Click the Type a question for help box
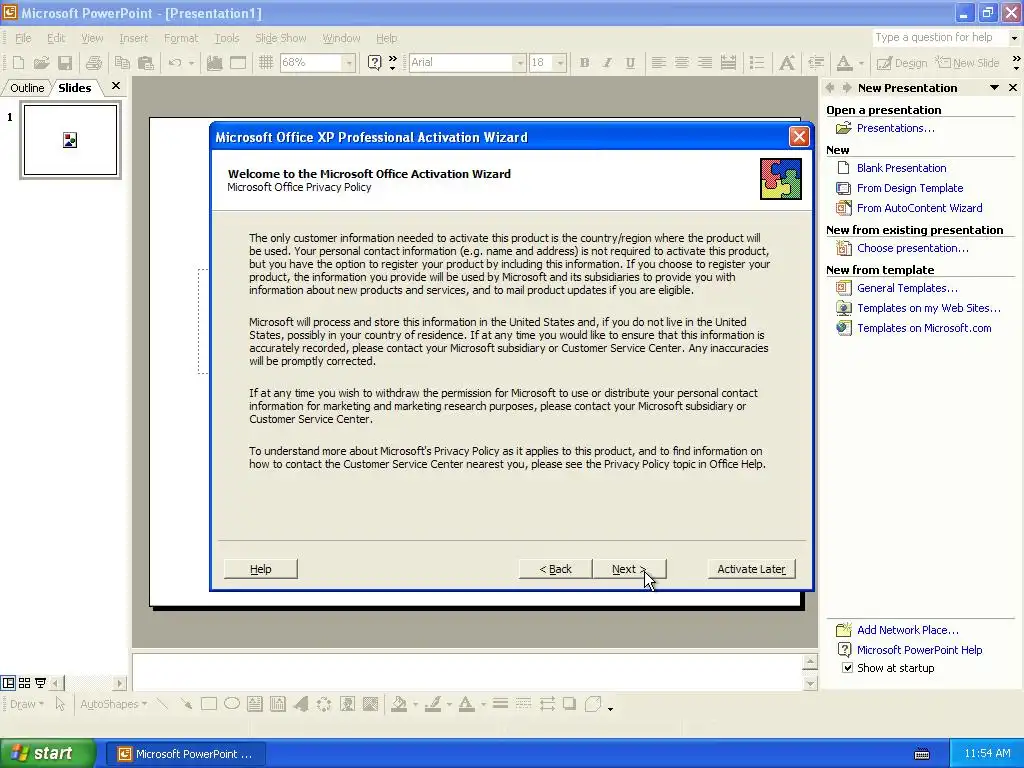 click(x=938, y=37)
